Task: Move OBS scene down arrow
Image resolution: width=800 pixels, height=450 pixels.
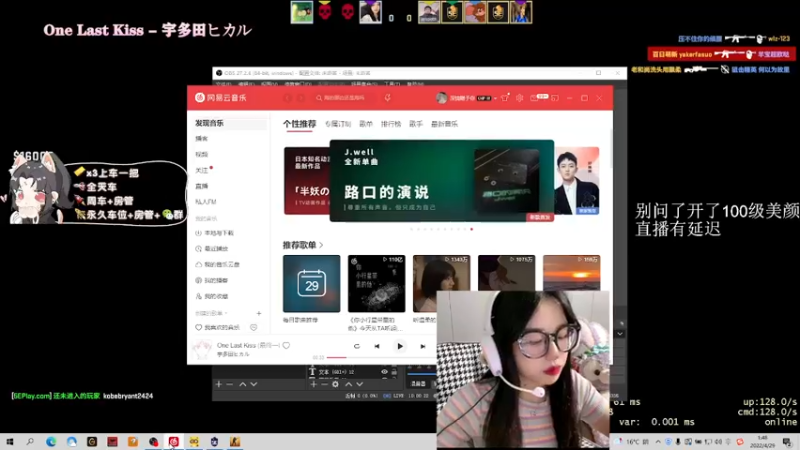Action: click(x=254, y=384)
